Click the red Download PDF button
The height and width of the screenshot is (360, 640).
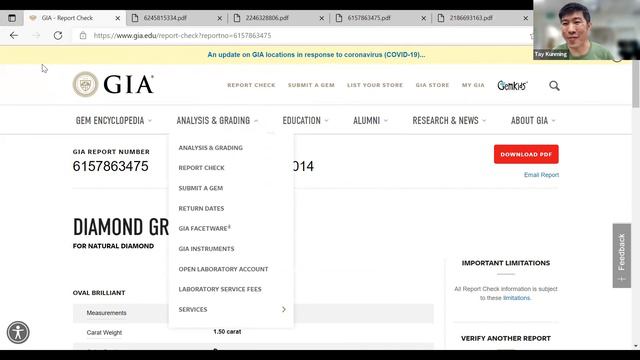(526, 154)
